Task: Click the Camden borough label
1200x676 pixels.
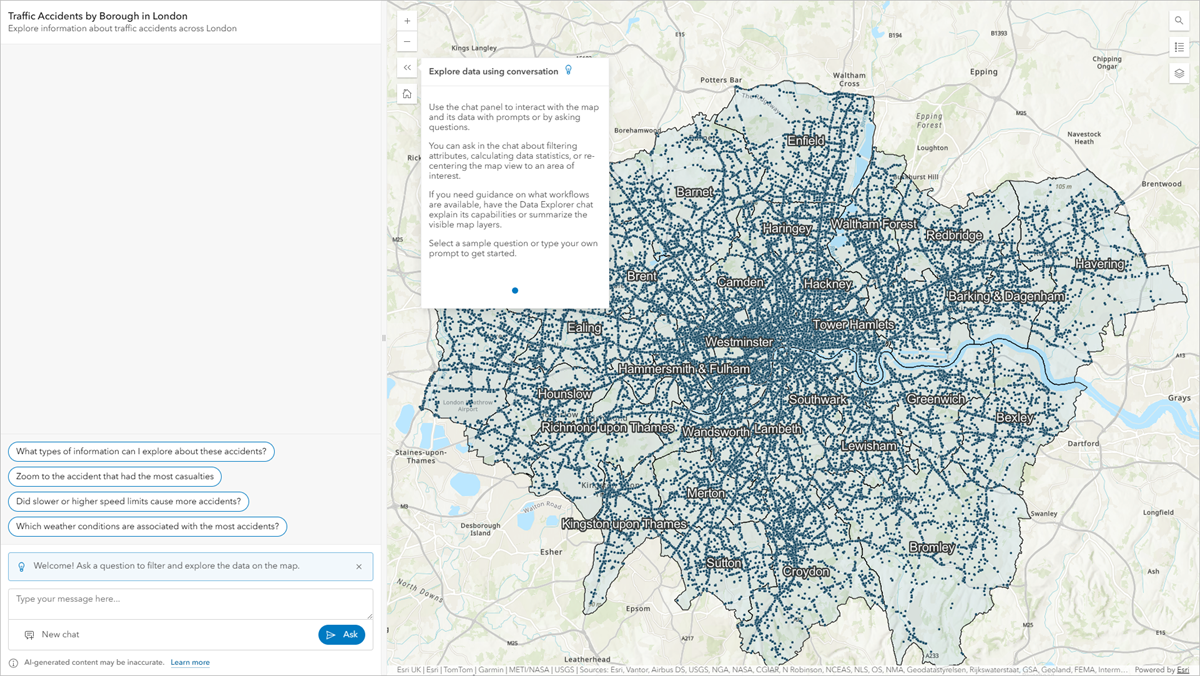Action: [740, 282]
